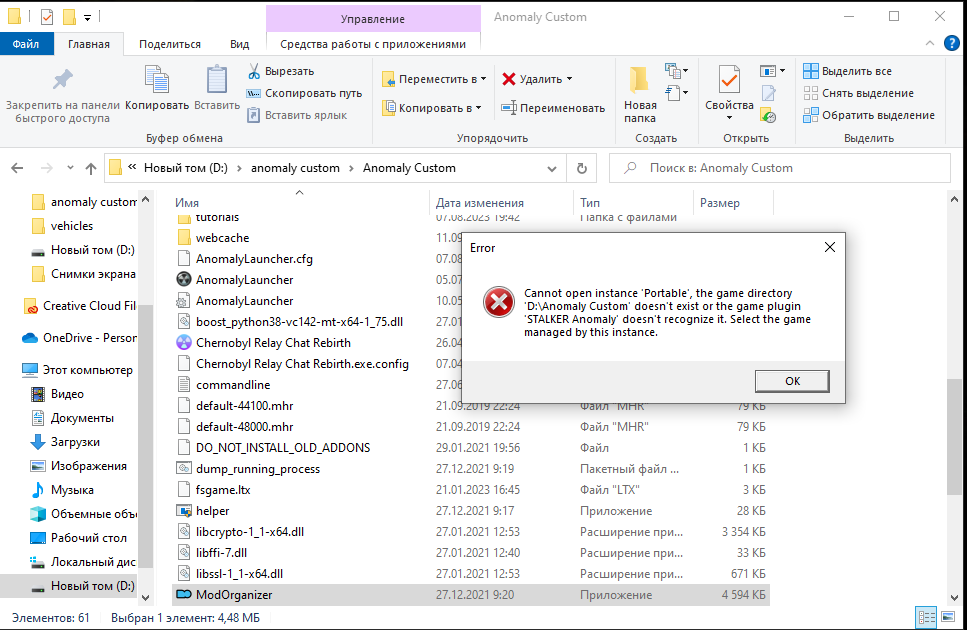Collapse the ribbon using chevron
The height and width of the screenshot is (630, 967).
(930, 43)
